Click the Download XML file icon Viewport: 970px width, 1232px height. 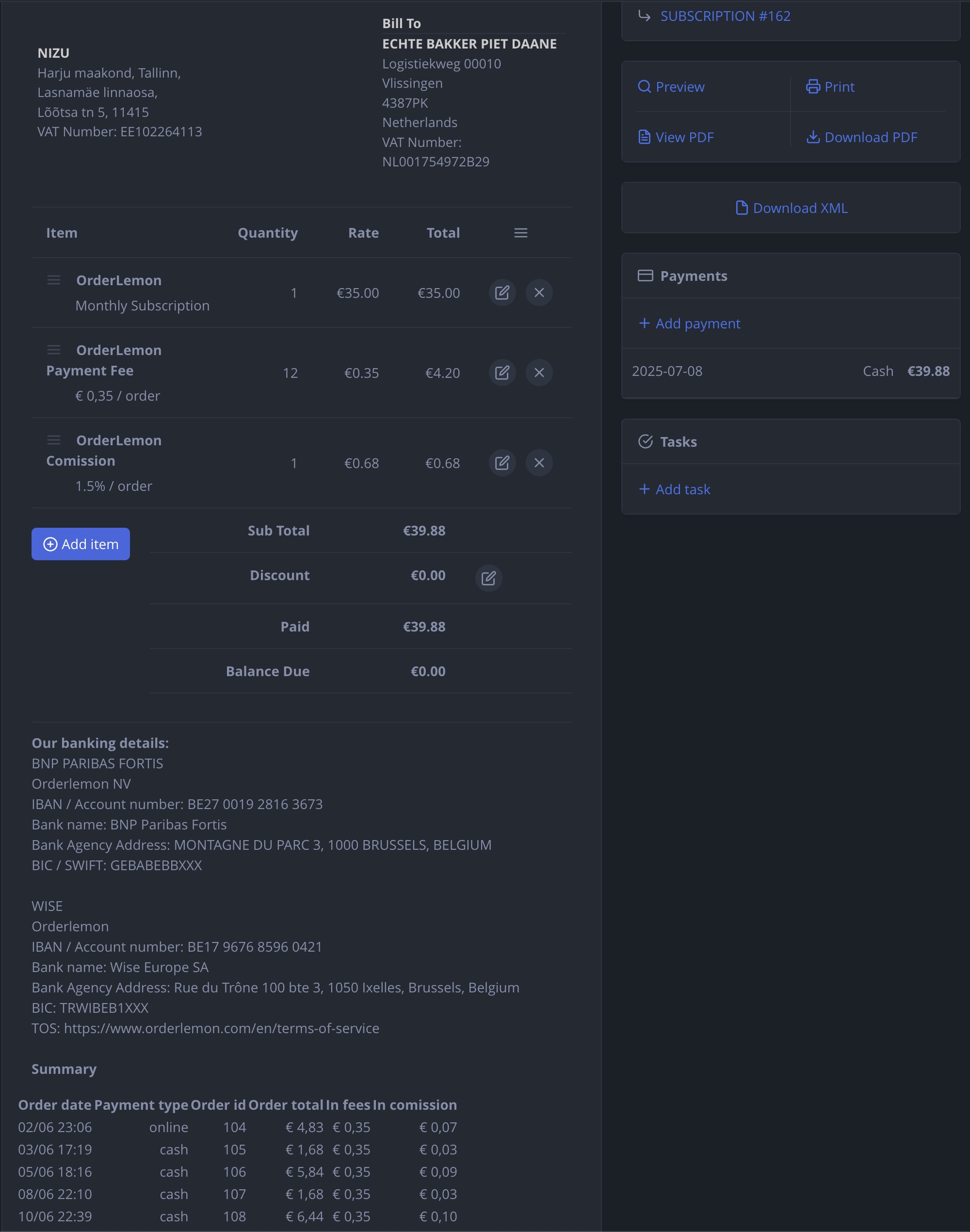[742, 208]
